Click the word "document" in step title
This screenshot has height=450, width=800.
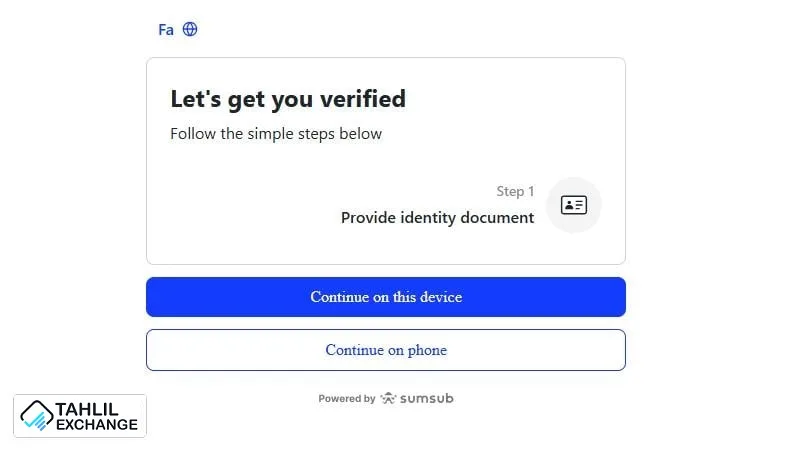click(498, 217)
